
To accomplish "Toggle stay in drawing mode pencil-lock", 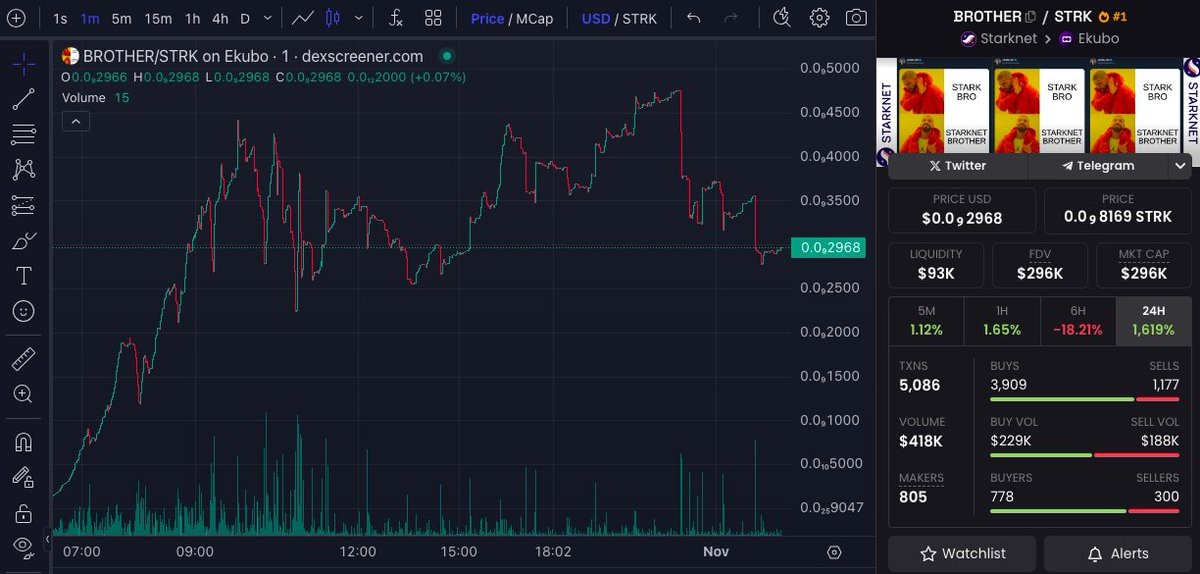I will [x=24, y=477].
